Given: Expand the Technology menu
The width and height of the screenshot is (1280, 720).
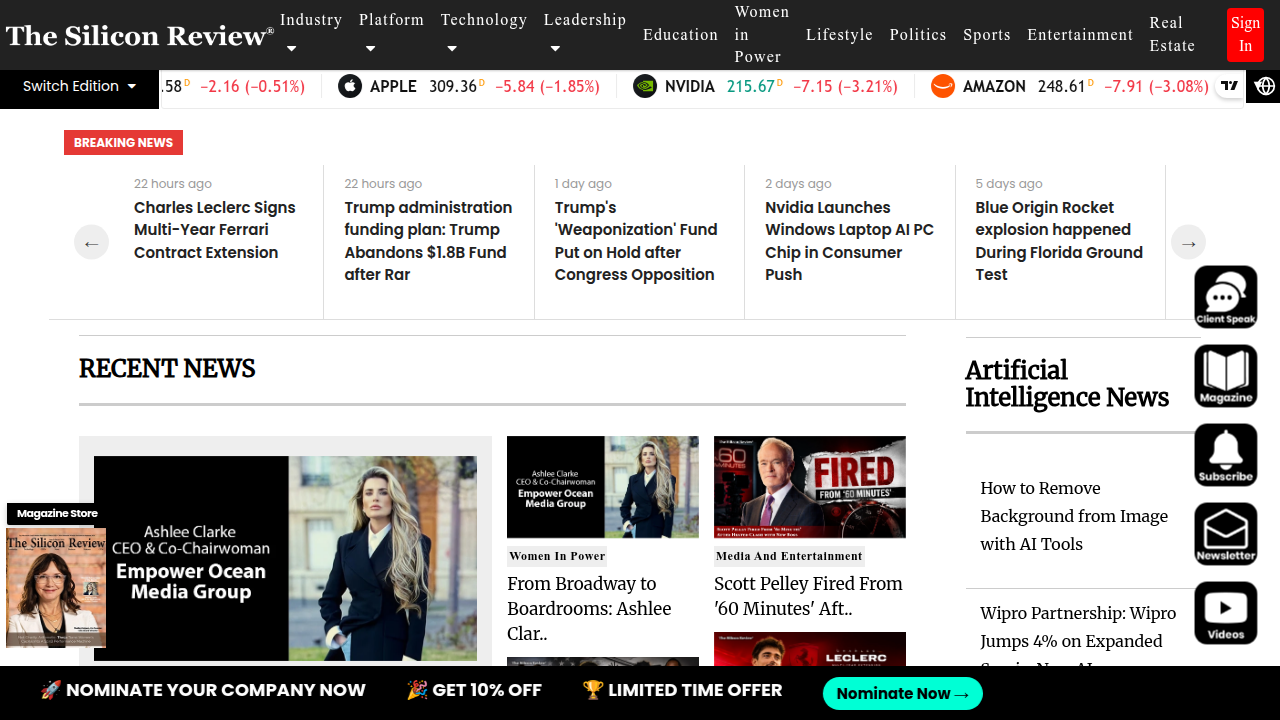Looking at the screenshot, I should 484,33.
